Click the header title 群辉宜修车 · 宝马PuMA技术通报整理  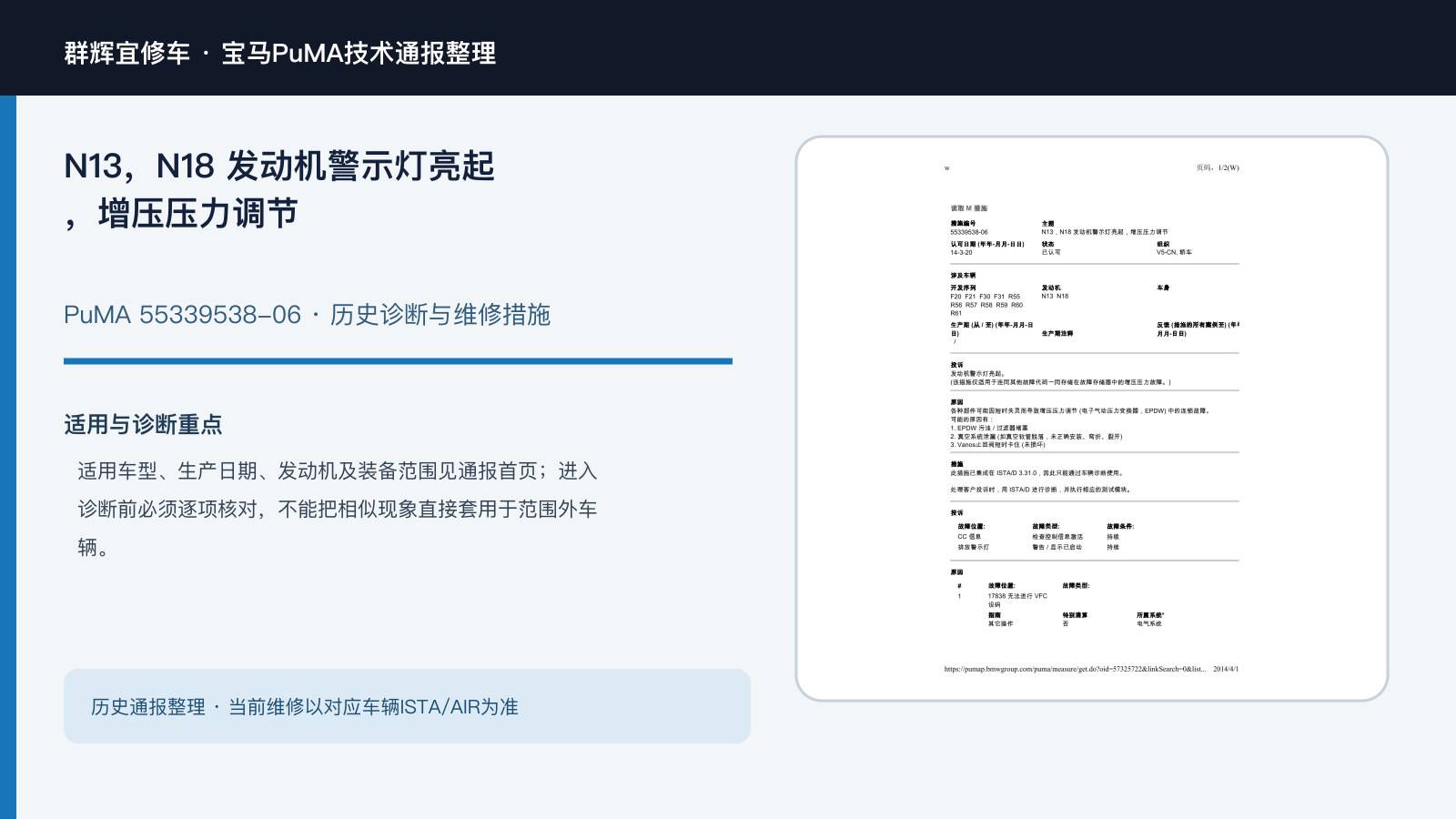[x=280, y=53]
